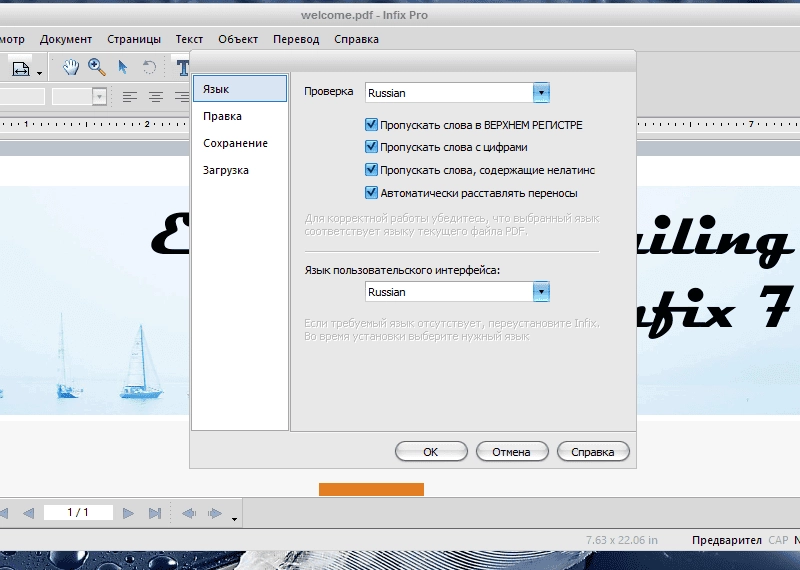Toggle skip words in UPPERCASE checkbox

(371, 125)
